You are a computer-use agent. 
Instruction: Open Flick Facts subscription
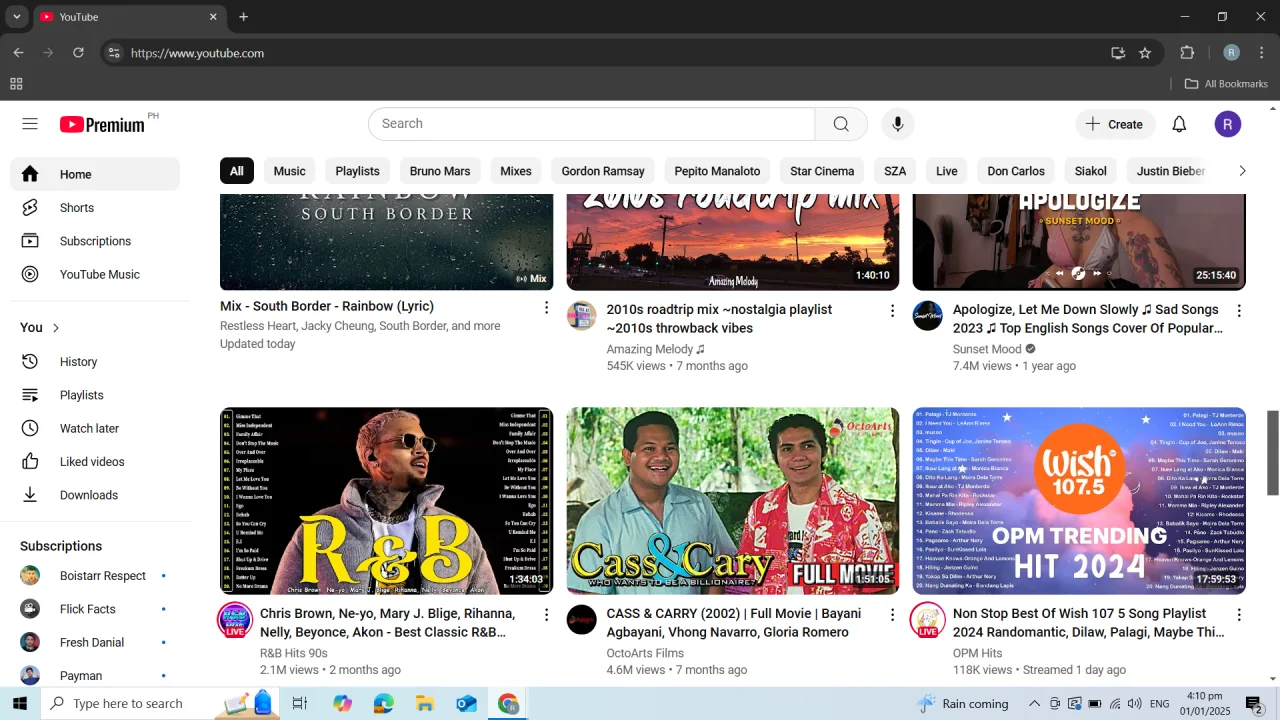coord(95,609)
